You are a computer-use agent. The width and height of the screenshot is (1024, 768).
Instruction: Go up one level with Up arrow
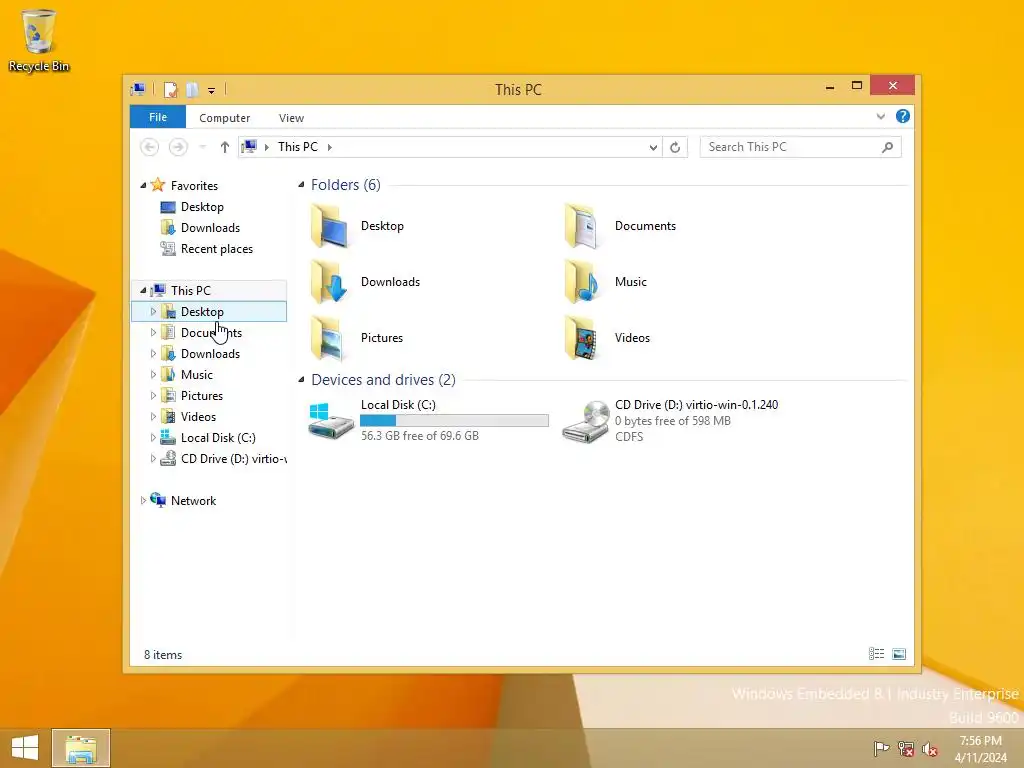(x=225, y=147)
